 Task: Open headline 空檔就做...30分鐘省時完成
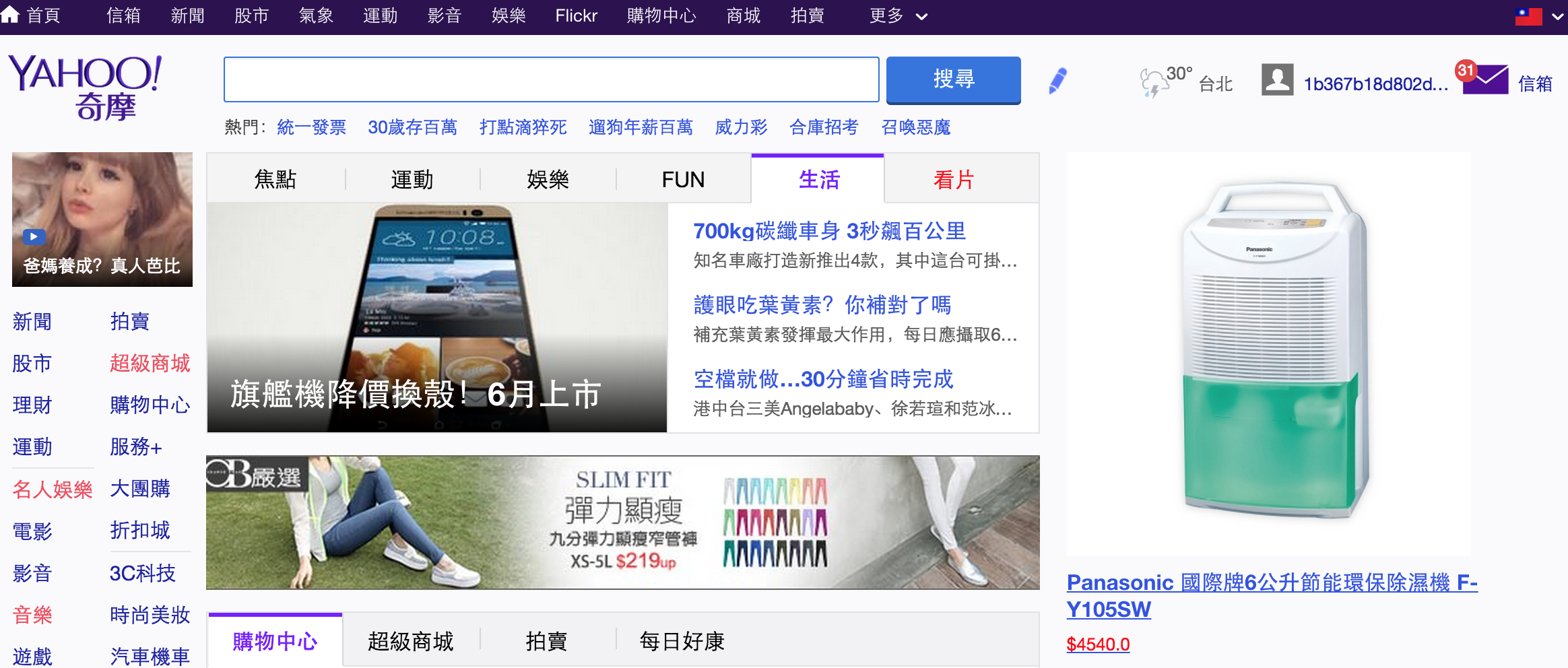(823, 379)
